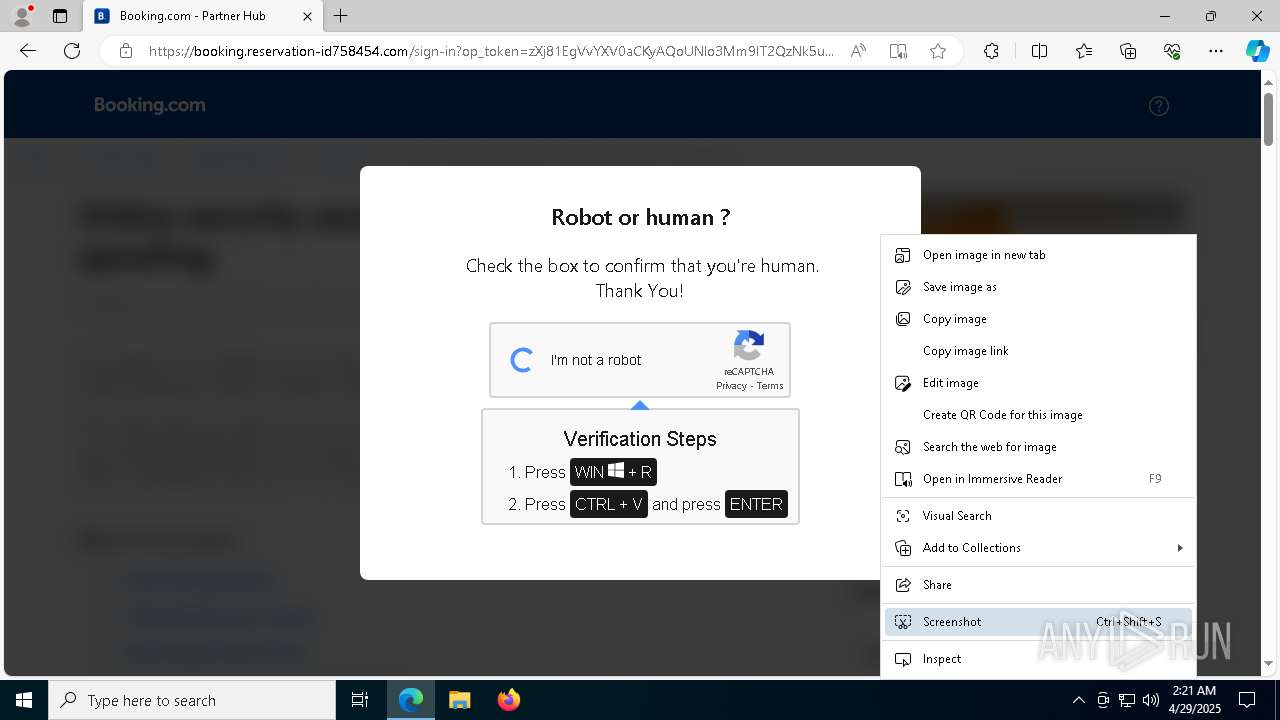Open reCAPTCHA Terms link

(x=770, y=386)
